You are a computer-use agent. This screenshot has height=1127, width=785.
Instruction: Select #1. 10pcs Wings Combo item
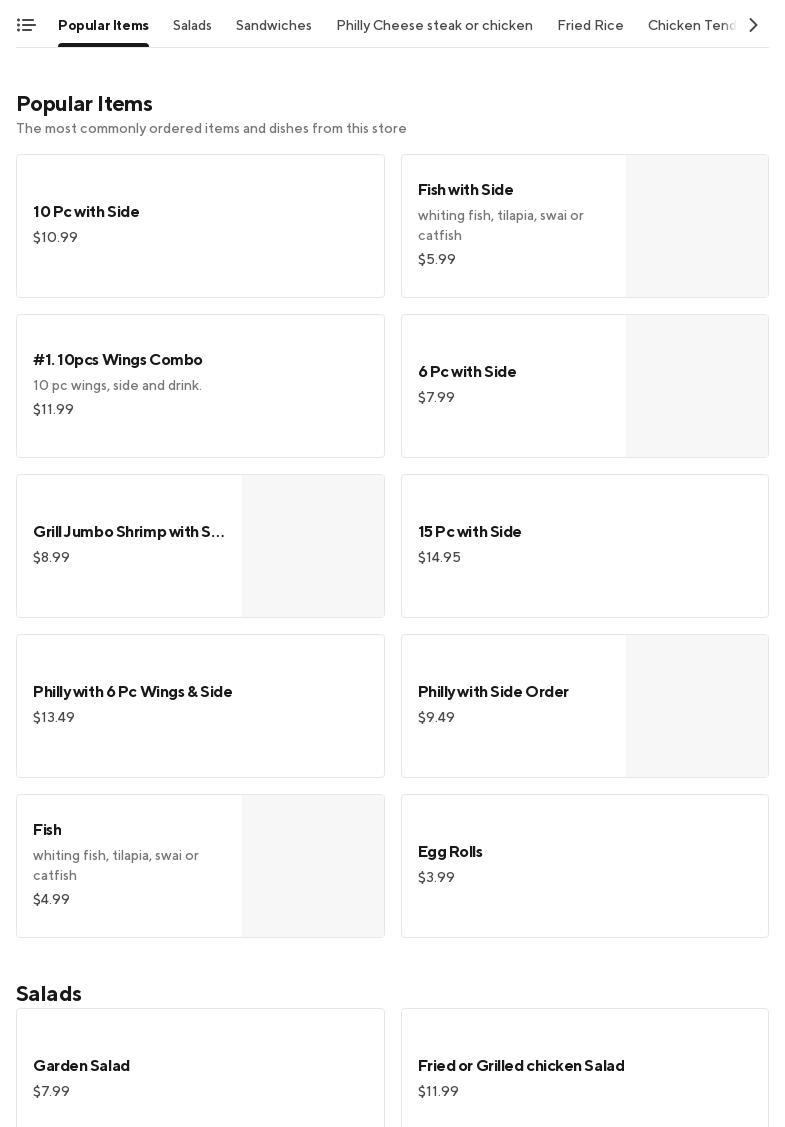point(200,386)
